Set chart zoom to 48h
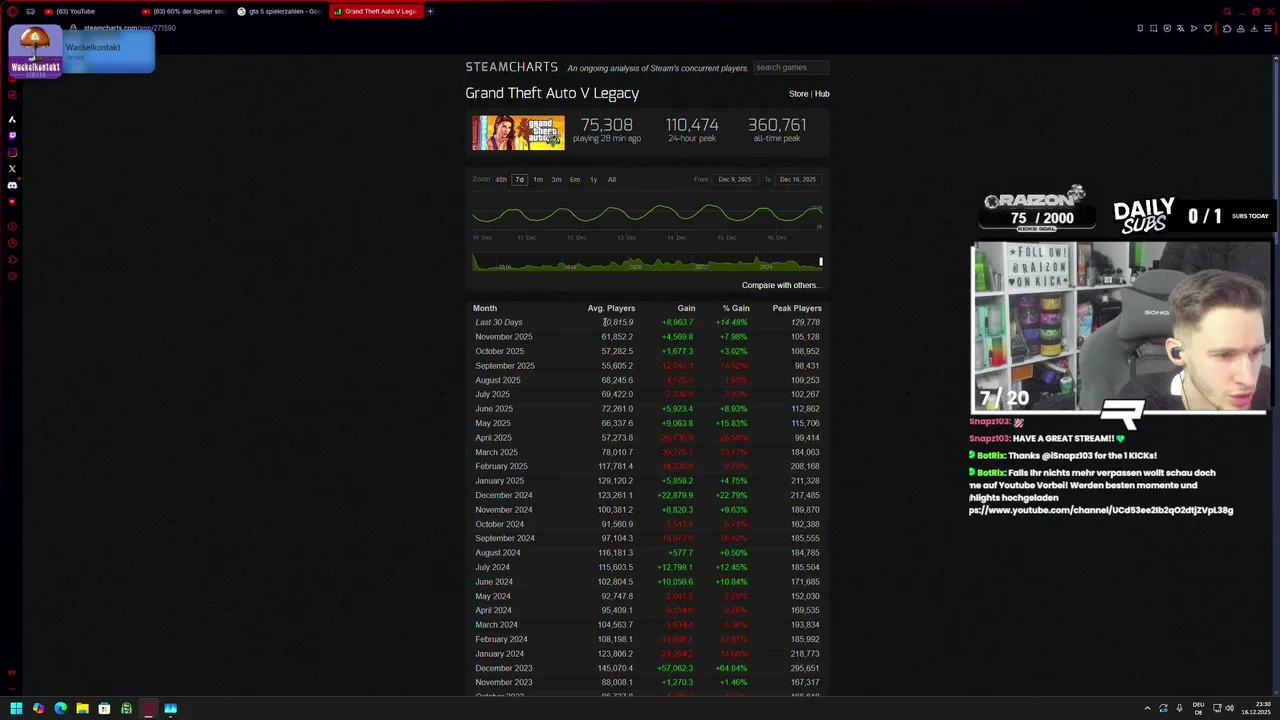 (501, 180)
